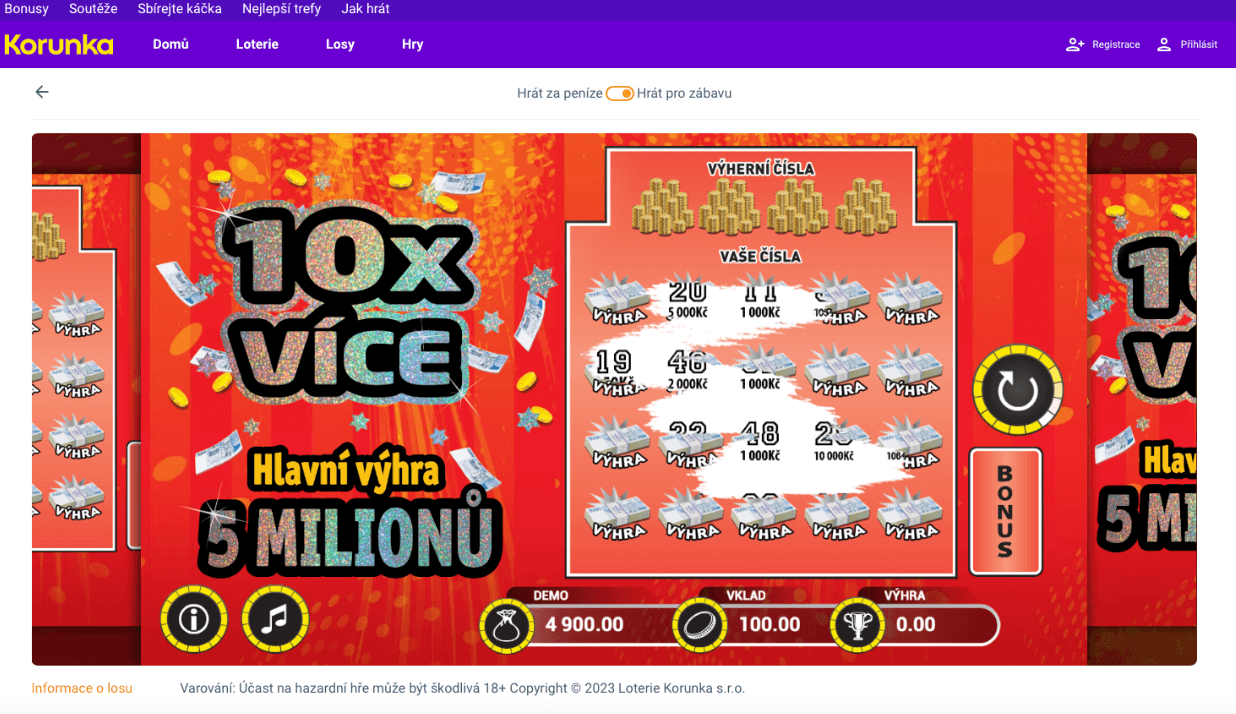Mute the game music note icon
Screen dimensions: 1236x714
coord(275,619)
